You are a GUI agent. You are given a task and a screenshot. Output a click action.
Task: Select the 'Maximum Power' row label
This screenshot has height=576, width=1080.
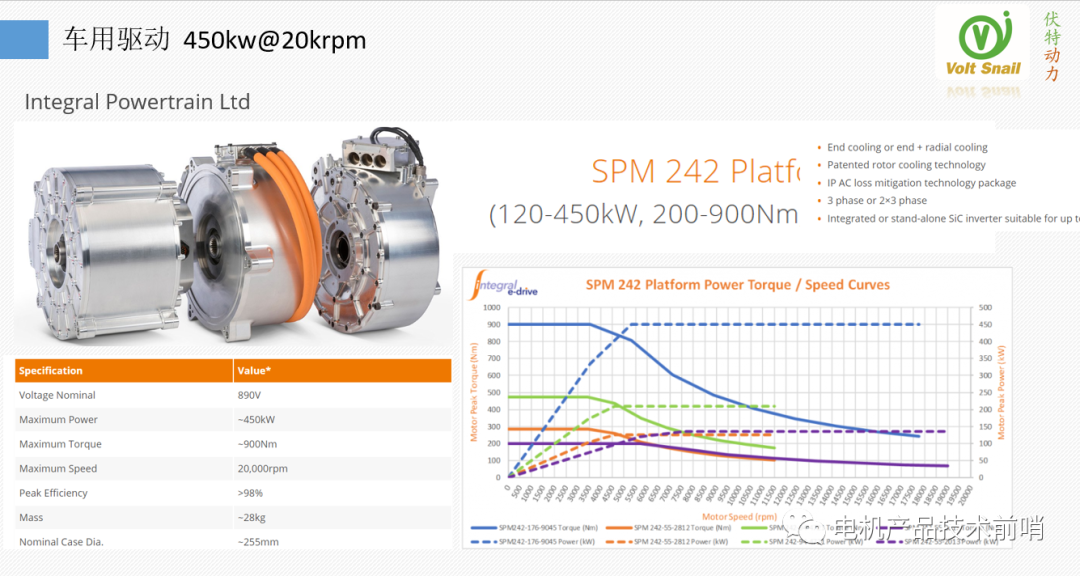point(59,420)
